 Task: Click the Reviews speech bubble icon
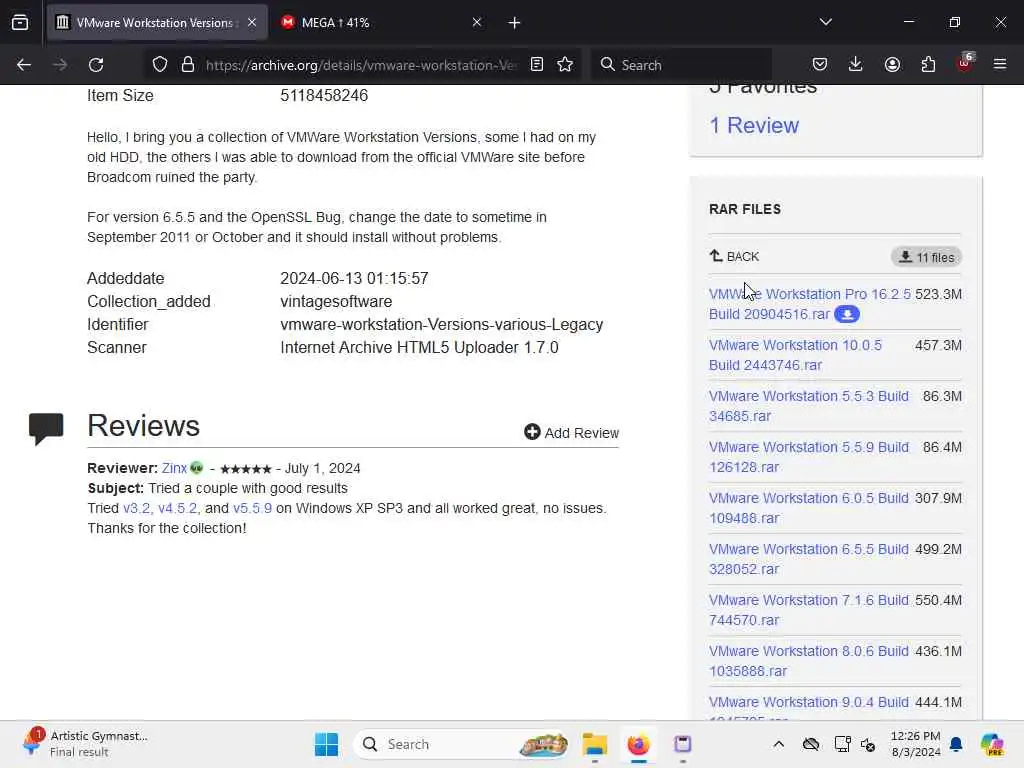46,429
